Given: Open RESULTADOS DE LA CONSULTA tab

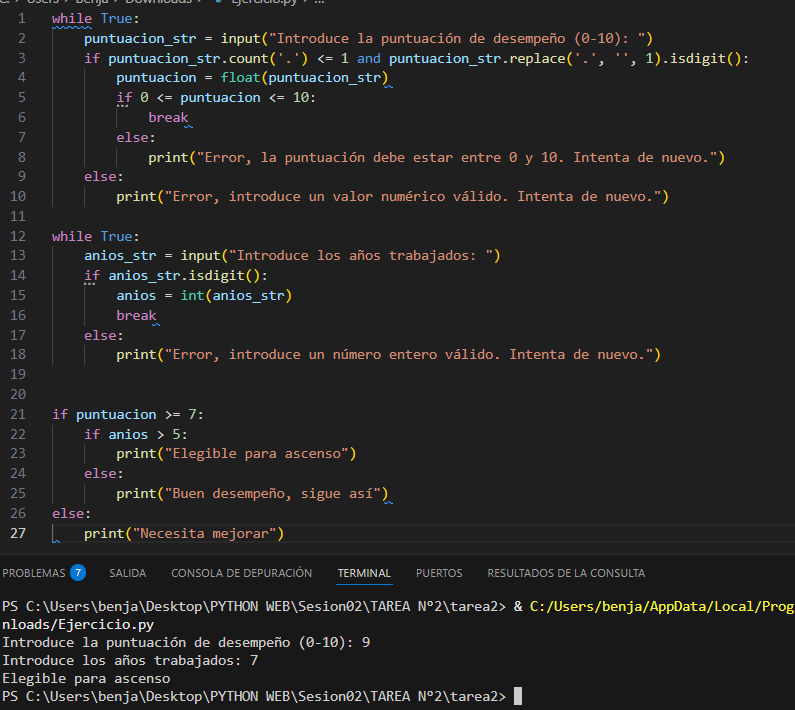Looking at the screenshot, I should pos(566,573).
